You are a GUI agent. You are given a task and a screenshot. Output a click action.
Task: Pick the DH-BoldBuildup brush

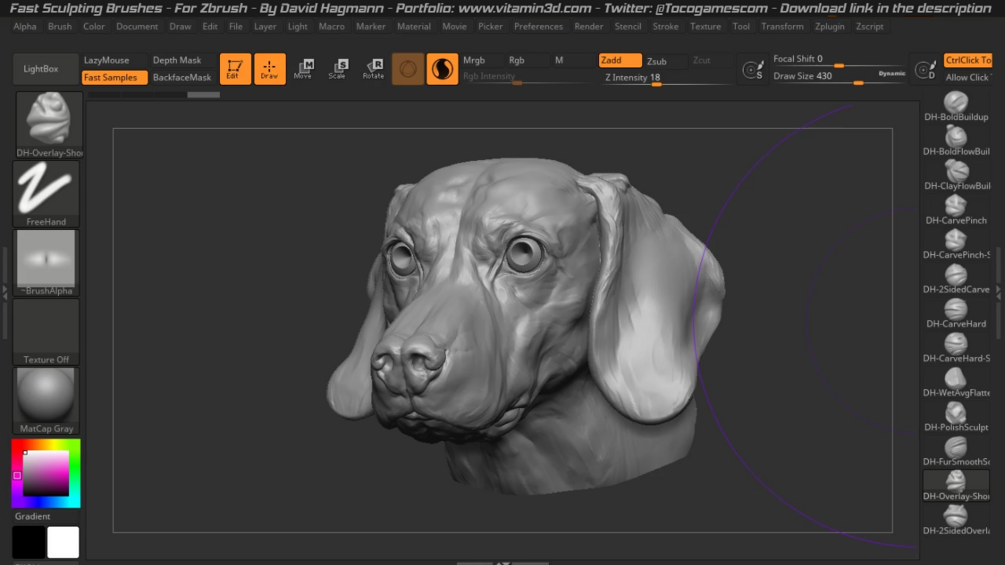pyautogui.click(x=956, y=103)
